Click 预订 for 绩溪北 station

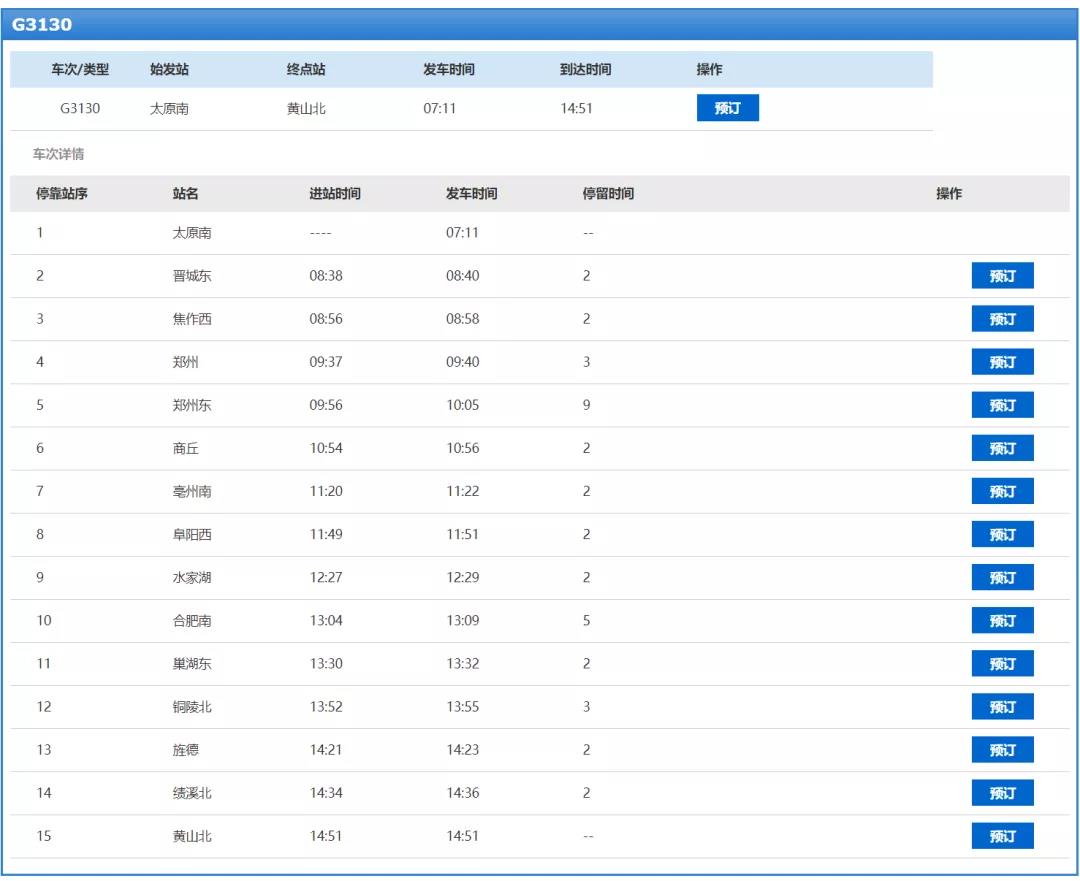tap(1002, 793)
